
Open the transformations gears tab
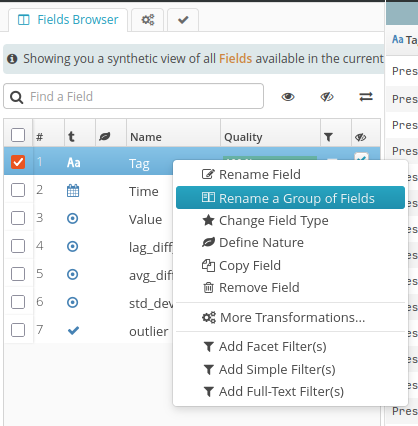[x=148, y=20]
